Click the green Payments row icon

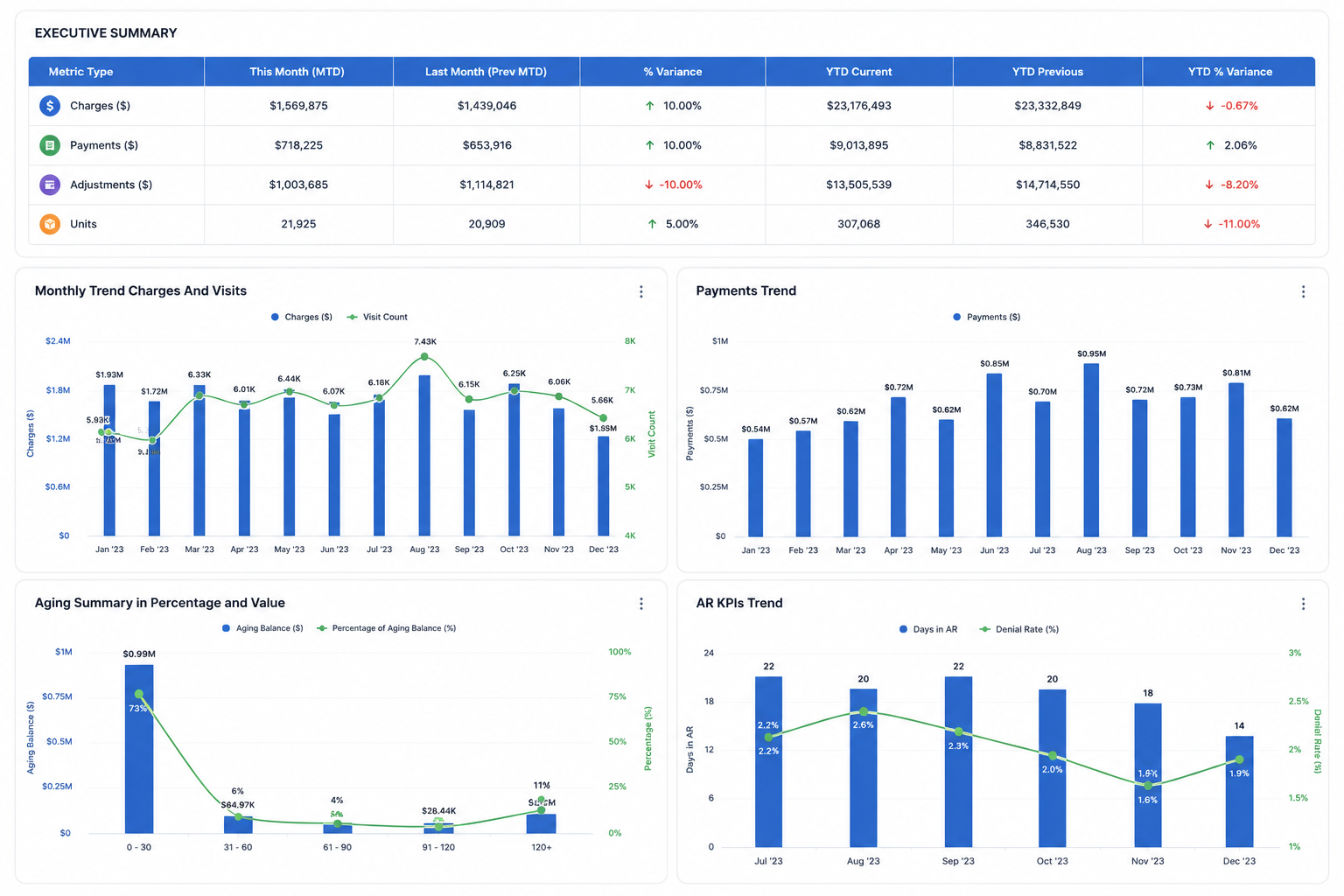[50, 145]
